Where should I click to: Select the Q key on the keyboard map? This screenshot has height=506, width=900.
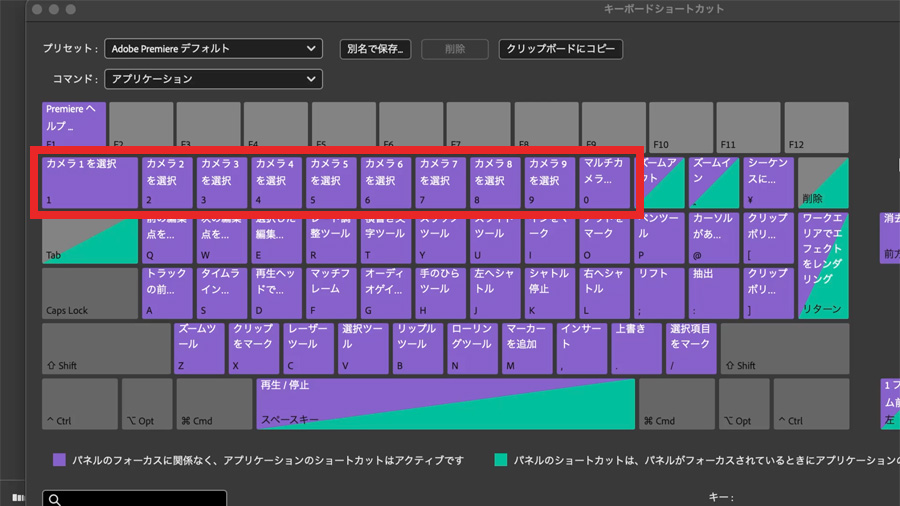click(167, 240)
